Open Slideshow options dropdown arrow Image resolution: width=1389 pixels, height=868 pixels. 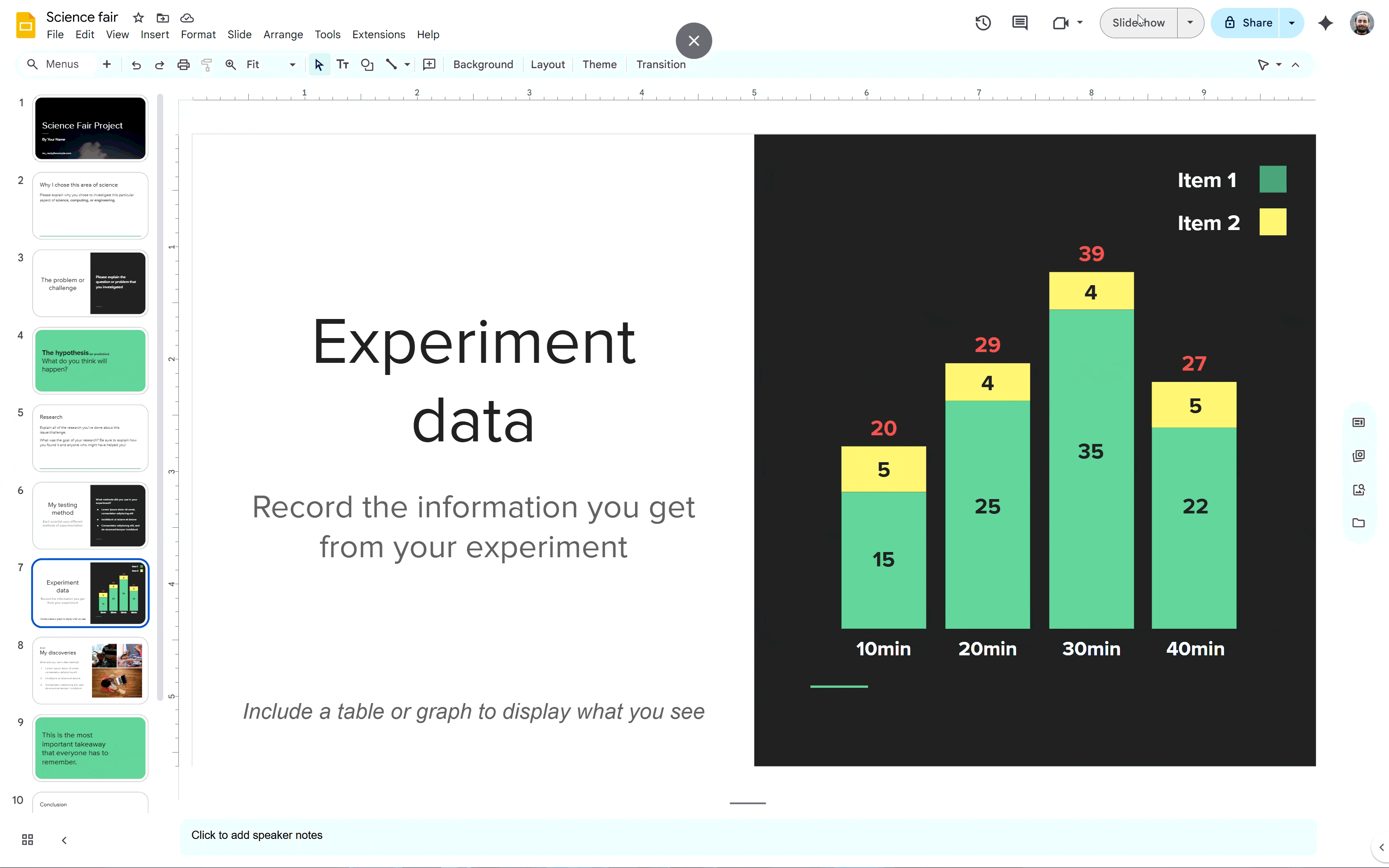(1190, 23)
